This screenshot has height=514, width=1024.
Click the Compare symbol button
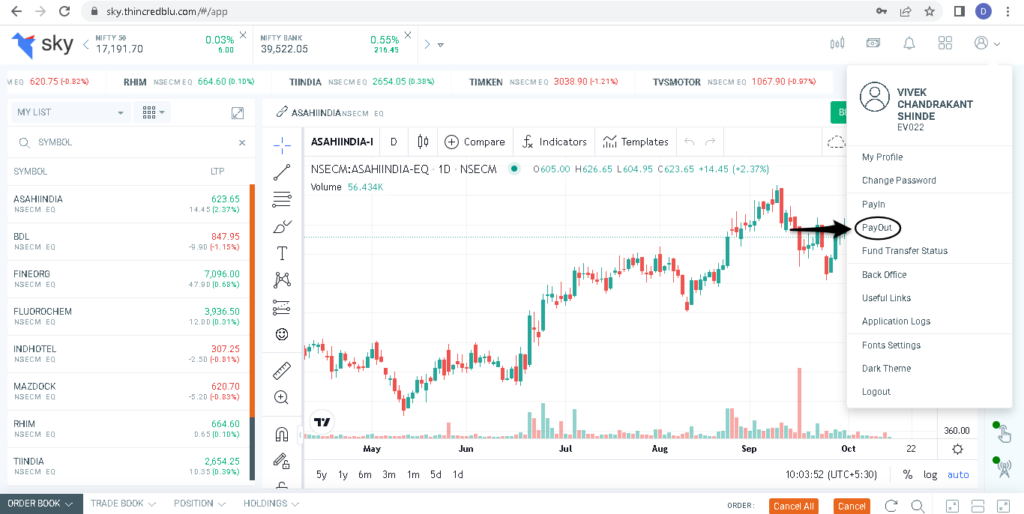tap(475, 142)
